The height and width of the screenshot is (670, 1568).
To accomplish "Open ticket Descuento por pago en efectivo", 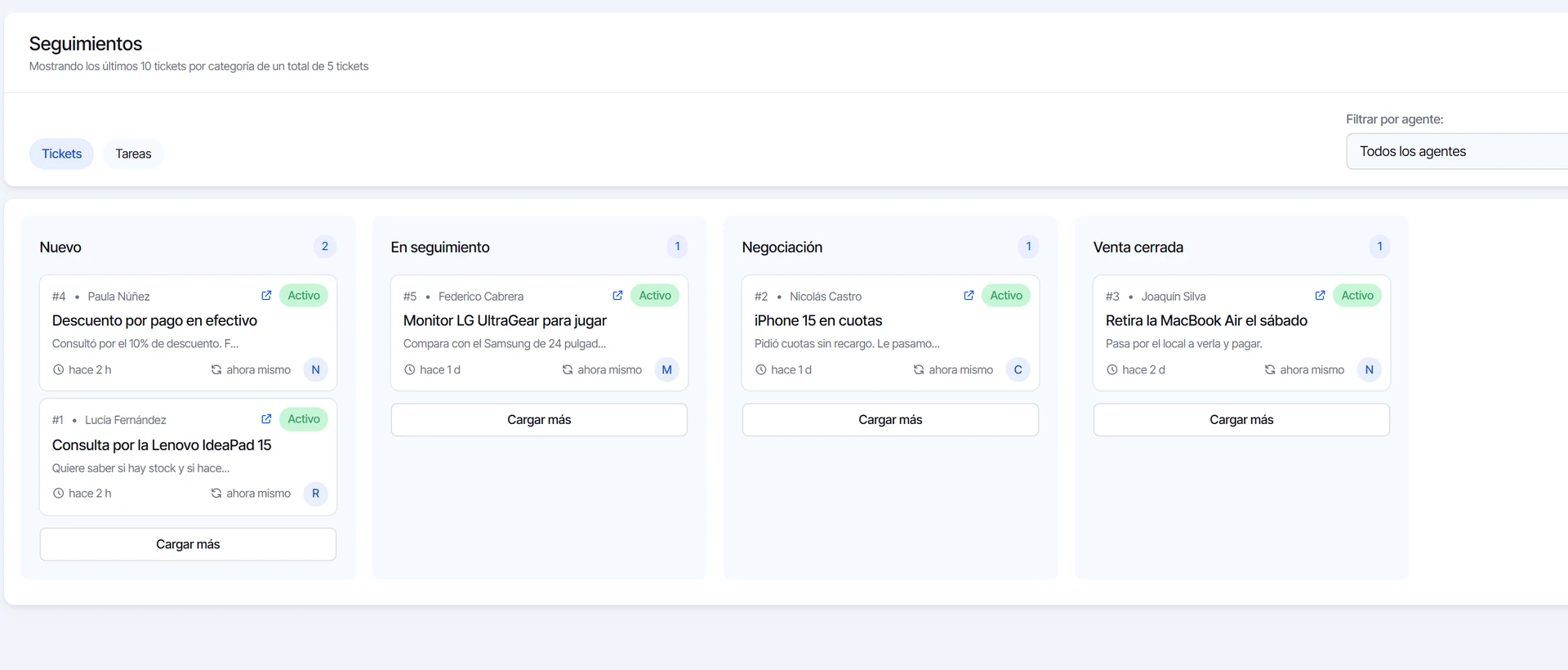I will coord(154,321).
